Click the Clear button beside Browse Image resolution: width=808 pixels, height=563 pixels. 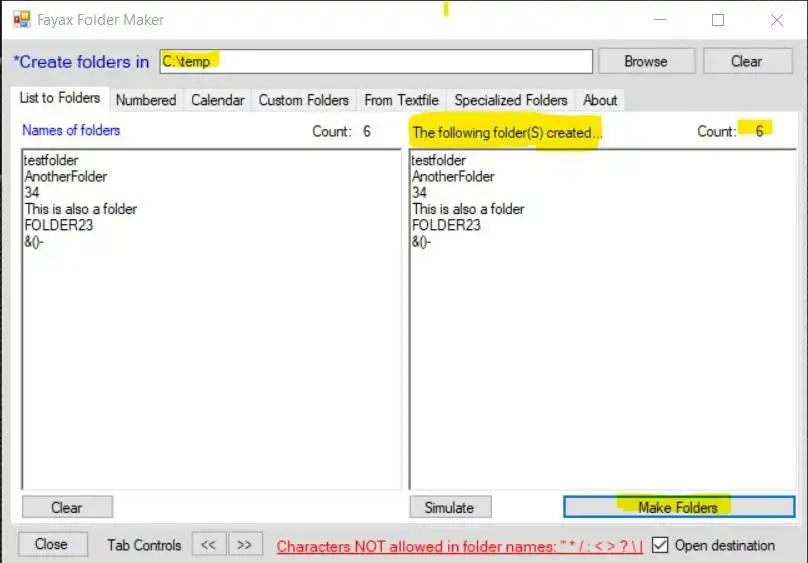click(747, 62)
